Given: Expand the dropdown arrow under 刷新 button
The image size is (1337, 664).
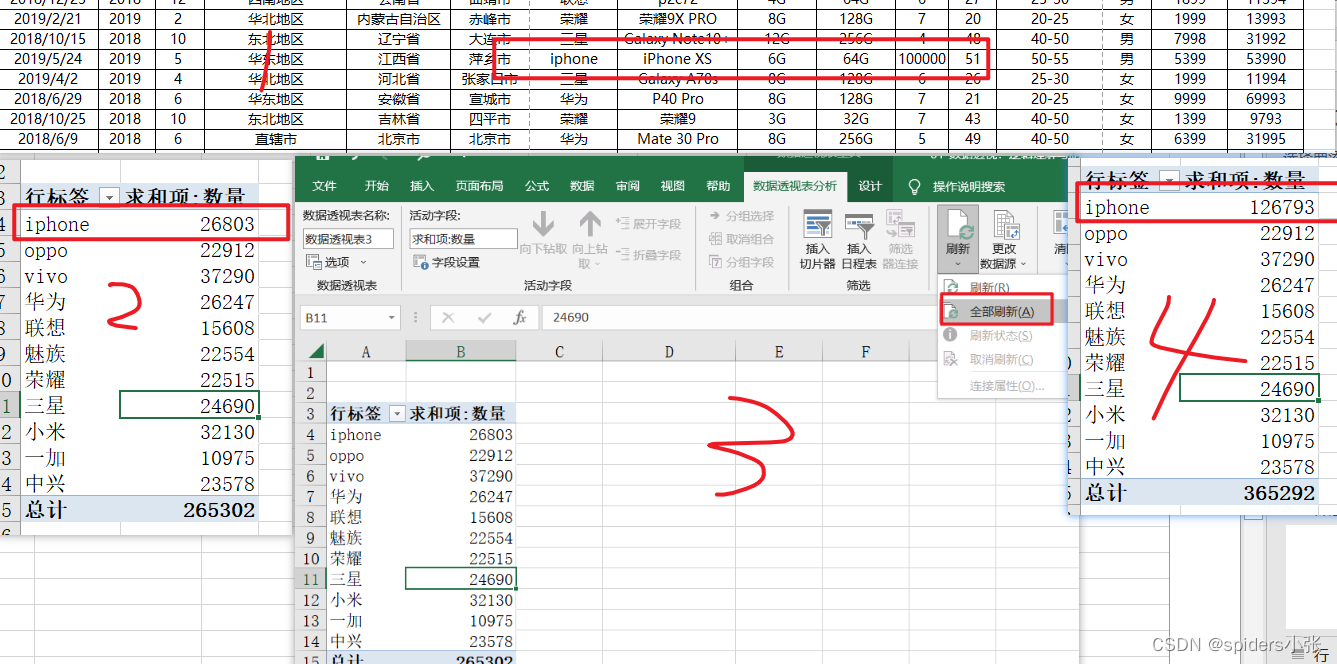Looking at the screenshot, I should click(957, 265).
